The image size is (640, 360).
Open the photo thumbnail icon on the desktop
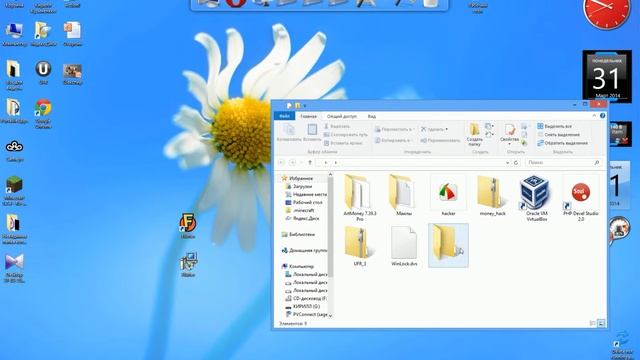72,74
